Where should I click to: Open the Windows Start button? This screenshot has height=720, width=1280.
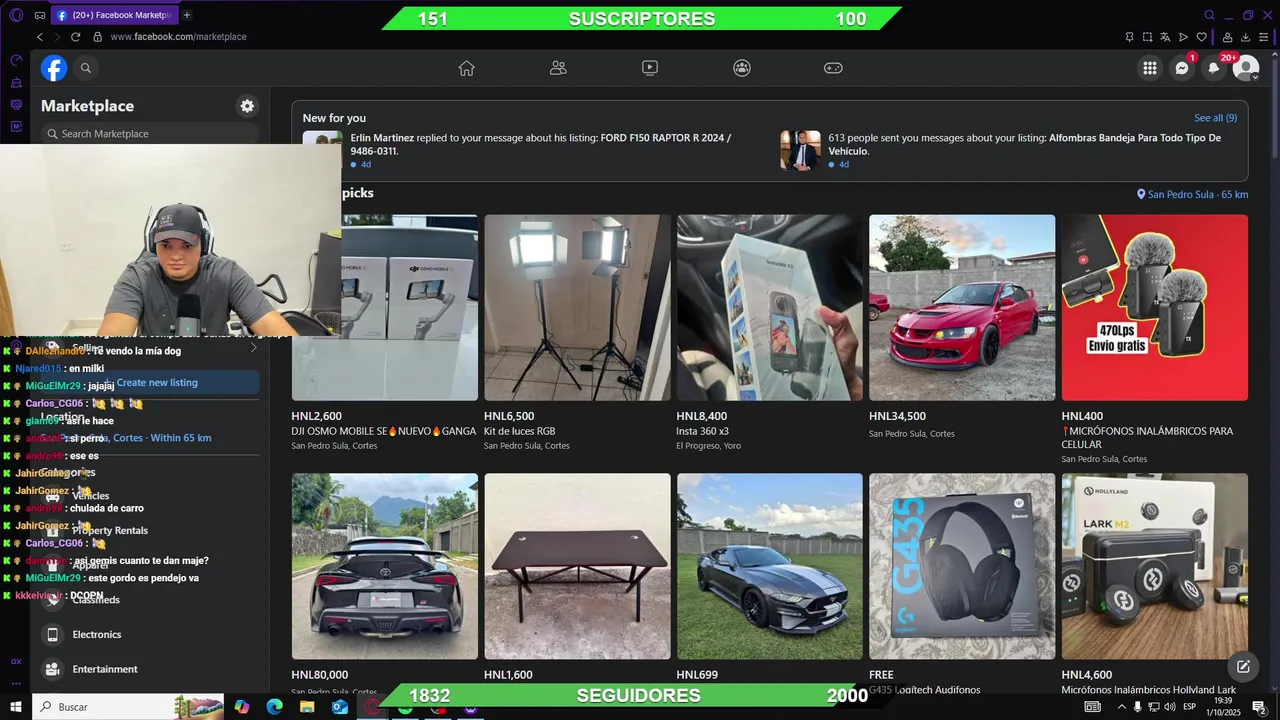[x=16, y=707]
